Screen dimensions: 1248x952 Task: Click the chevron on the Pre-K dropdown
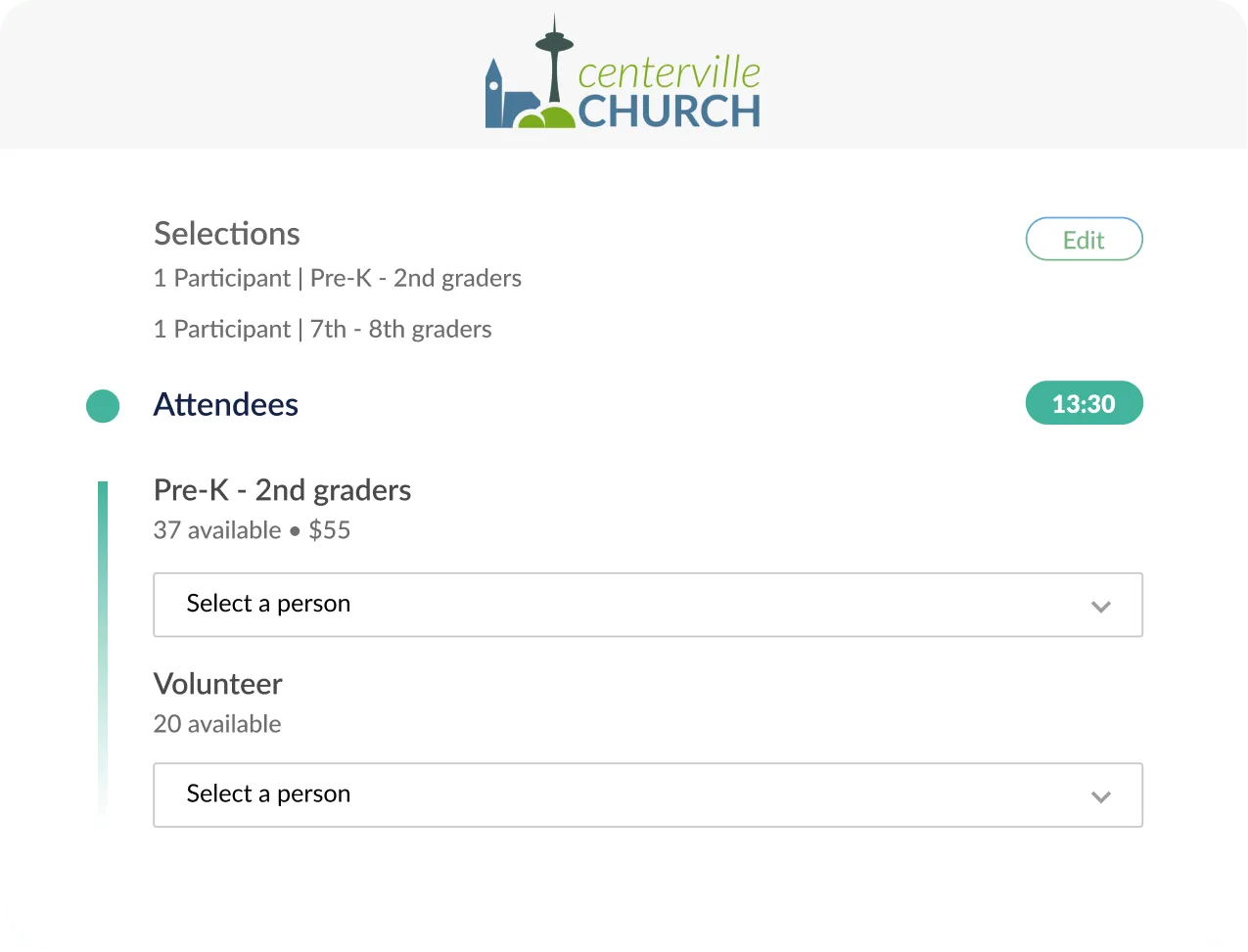[x=1101, y=606]
